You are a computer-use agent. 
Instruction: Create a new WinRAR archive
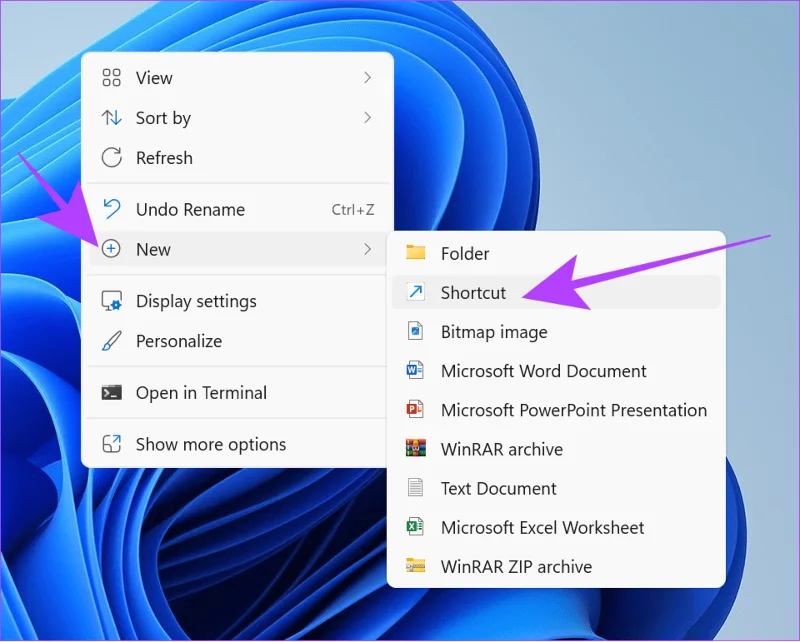tap(556, 449)
